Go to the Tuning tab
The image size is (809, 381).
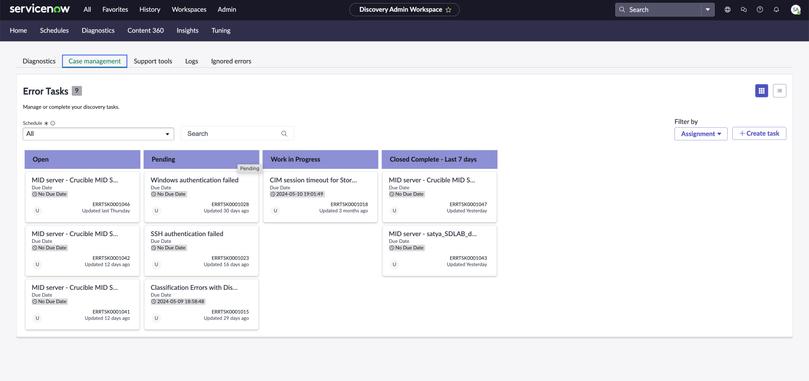click(221, 30)
